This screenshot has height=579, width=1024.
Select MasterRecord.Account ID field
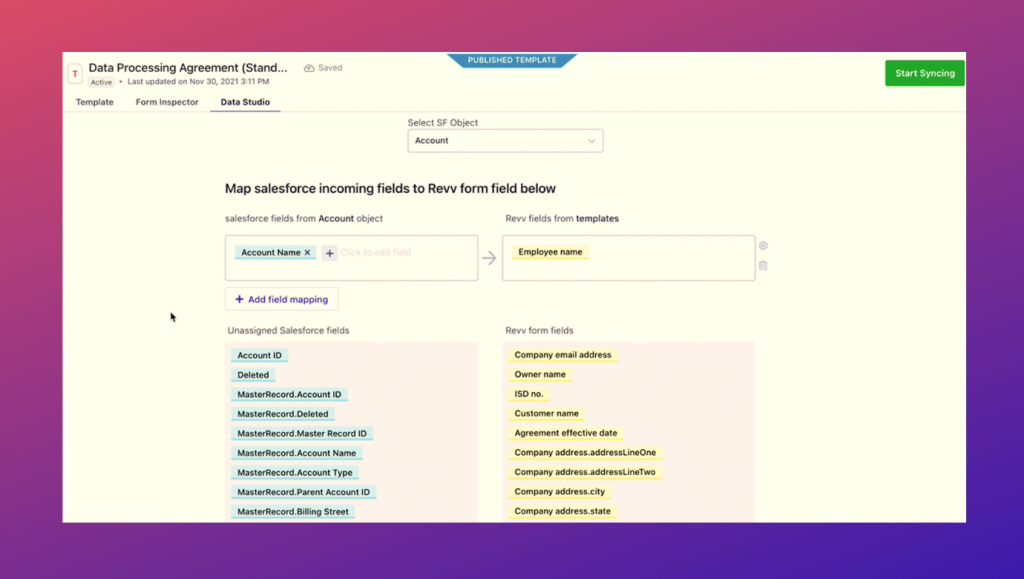[x=289, y=395]
